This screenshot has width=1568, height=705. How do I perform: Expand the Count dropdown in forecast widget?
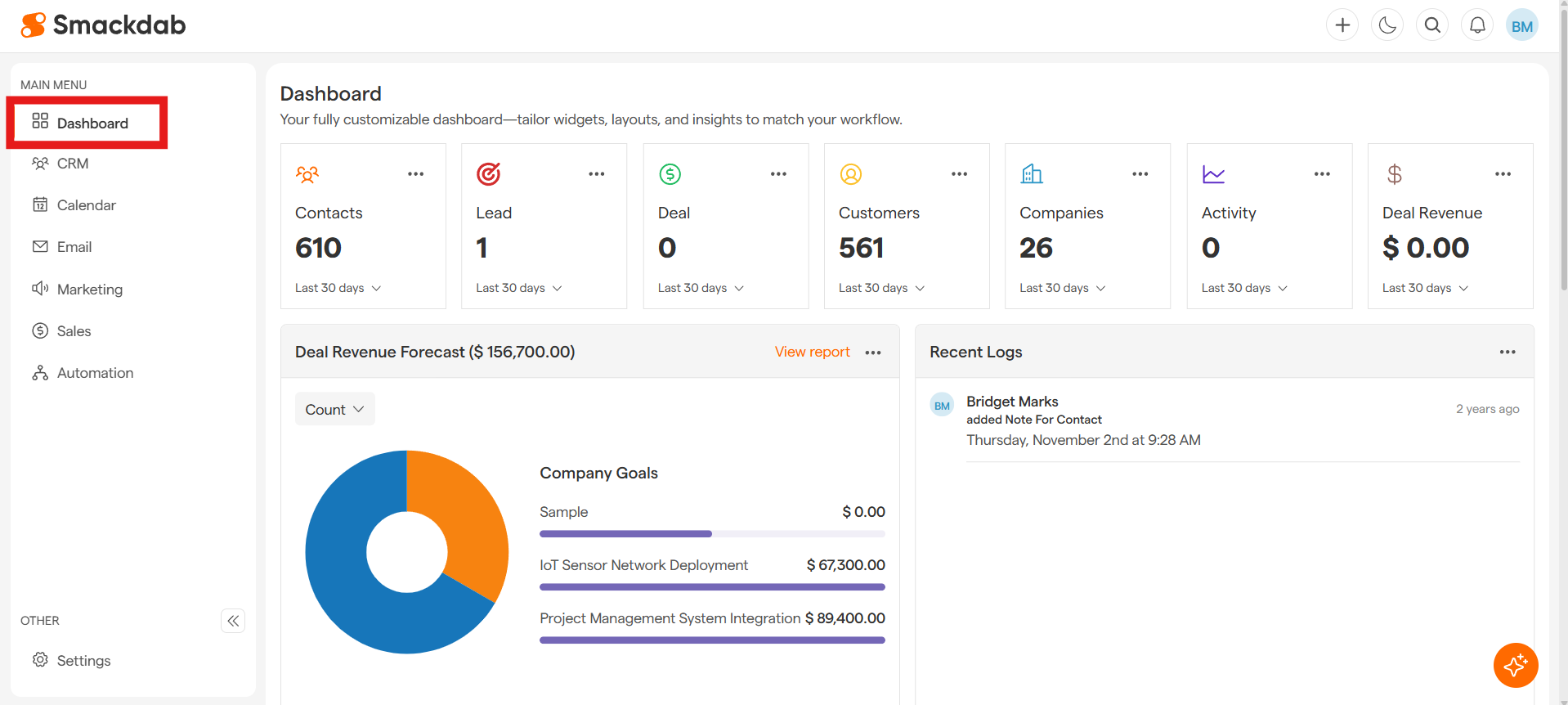(334, 410)
